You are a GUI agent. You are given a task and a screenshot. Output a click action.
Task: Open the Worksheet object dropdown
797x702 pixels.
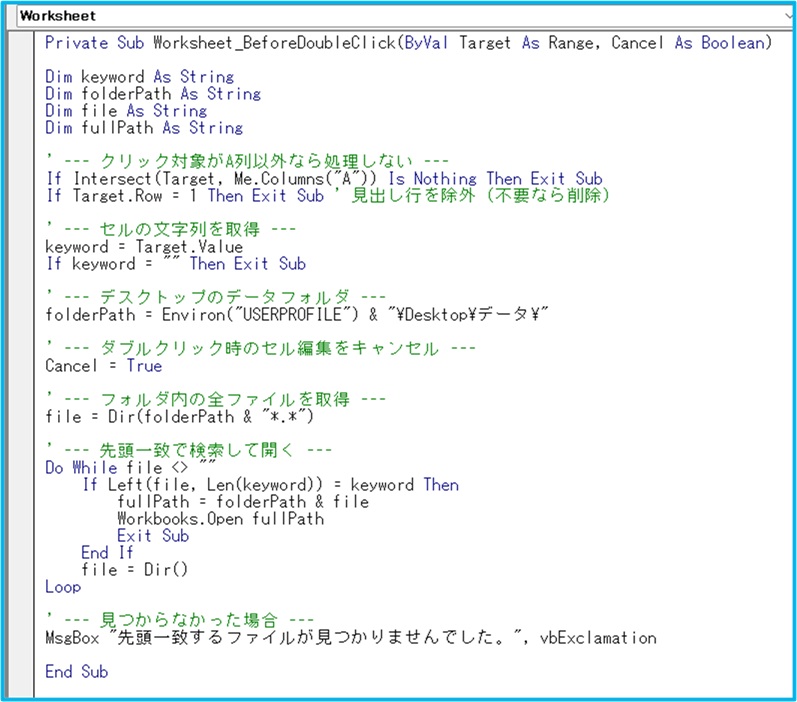tap(398, 16)
